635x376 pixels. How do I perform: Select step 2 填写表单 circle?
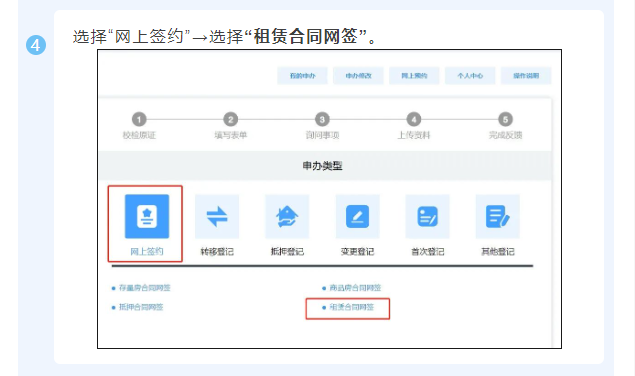click(231, 120)
